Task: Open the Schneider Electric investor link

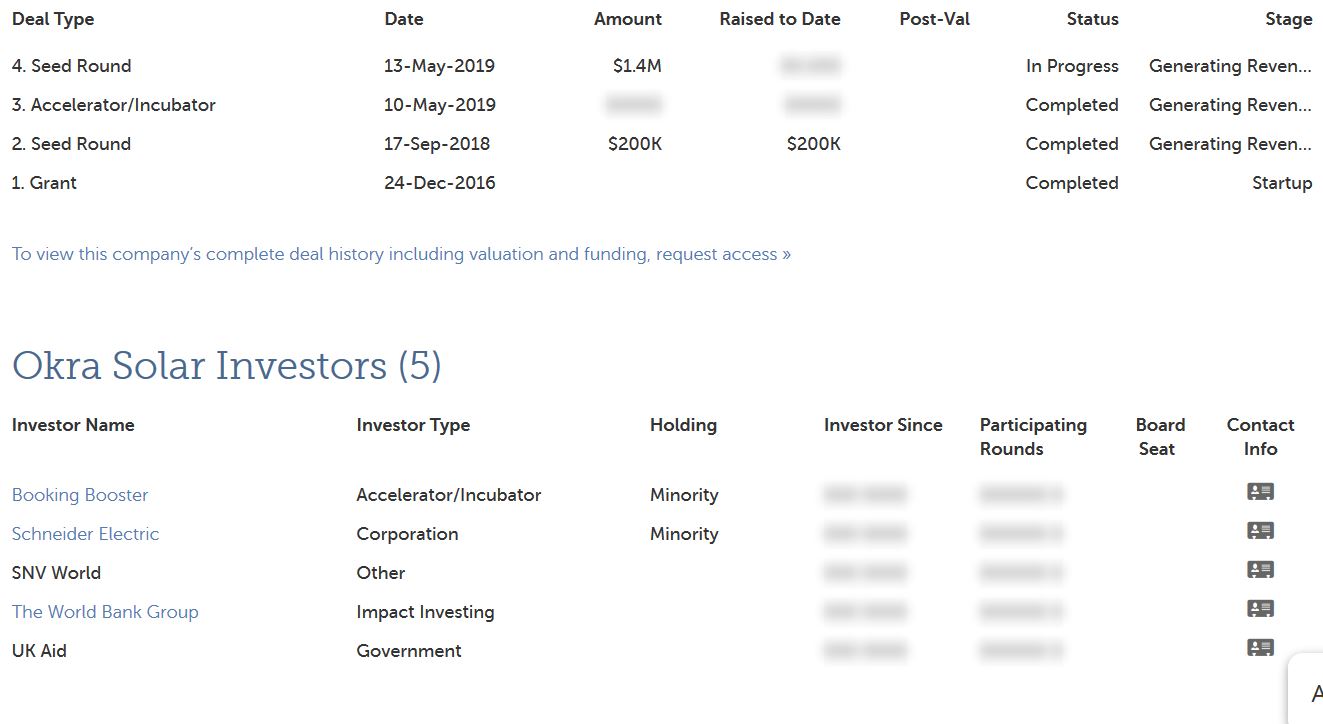Action: [x=85, y=534]
